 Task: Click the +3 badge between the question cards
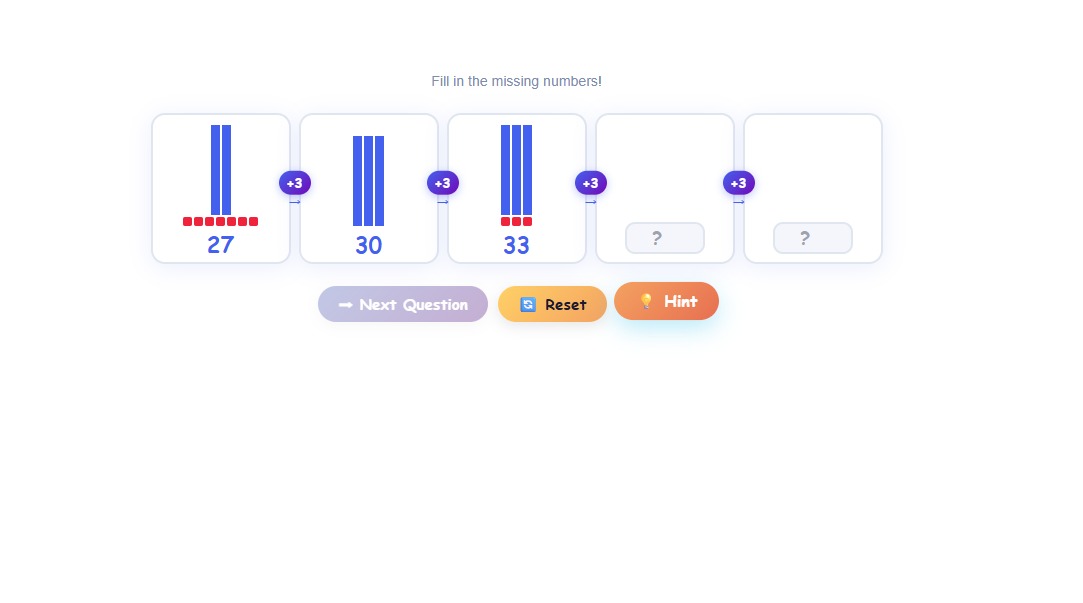[738, 183]
